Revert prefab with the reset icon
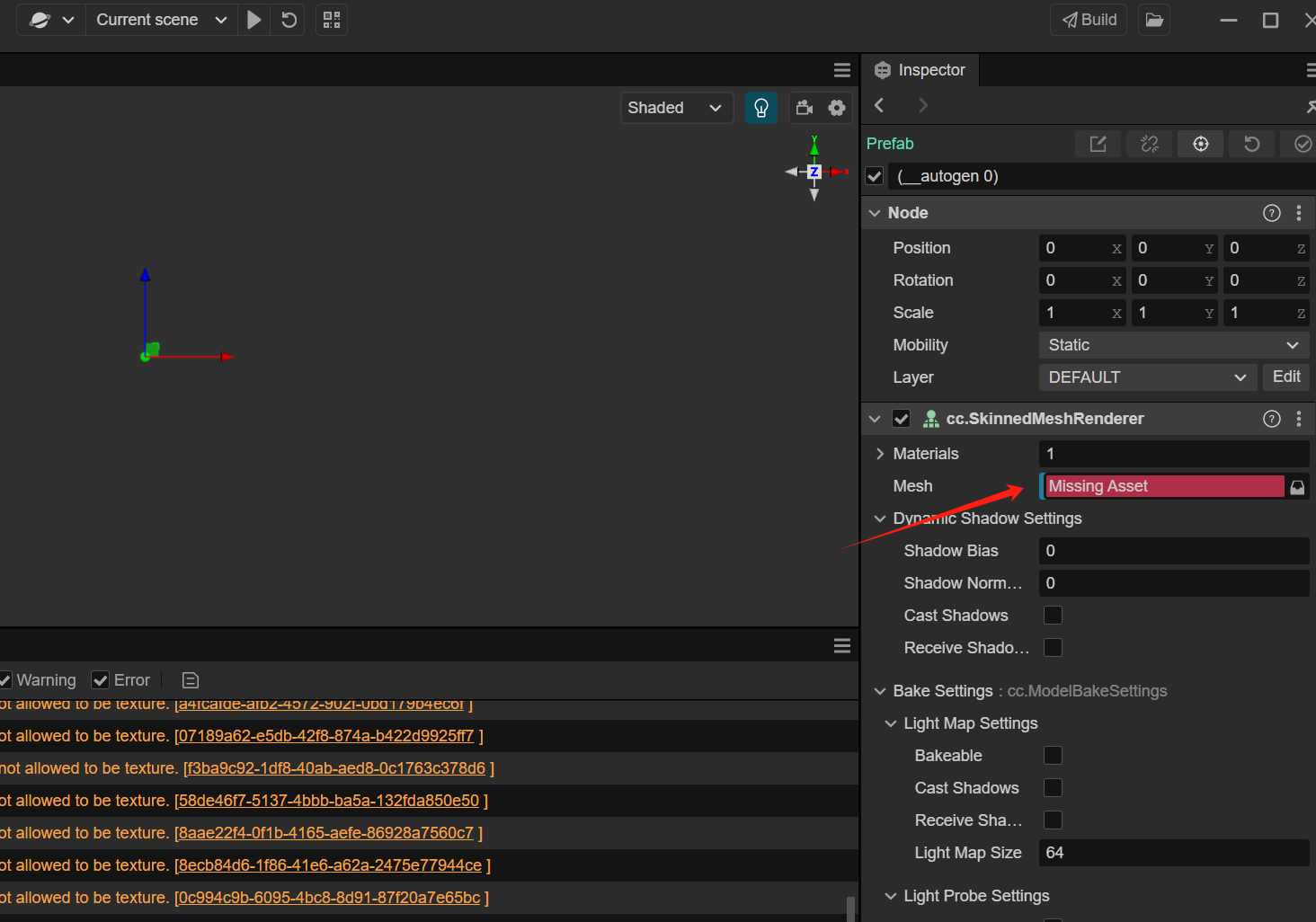 click(1252, 144)
